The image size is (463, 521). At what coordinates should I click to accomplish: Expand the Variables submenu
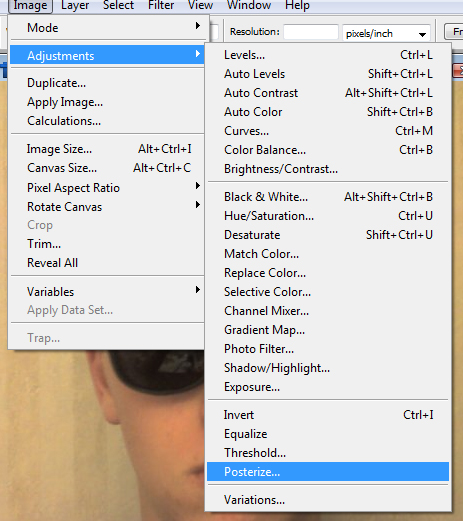pos(107,292)
